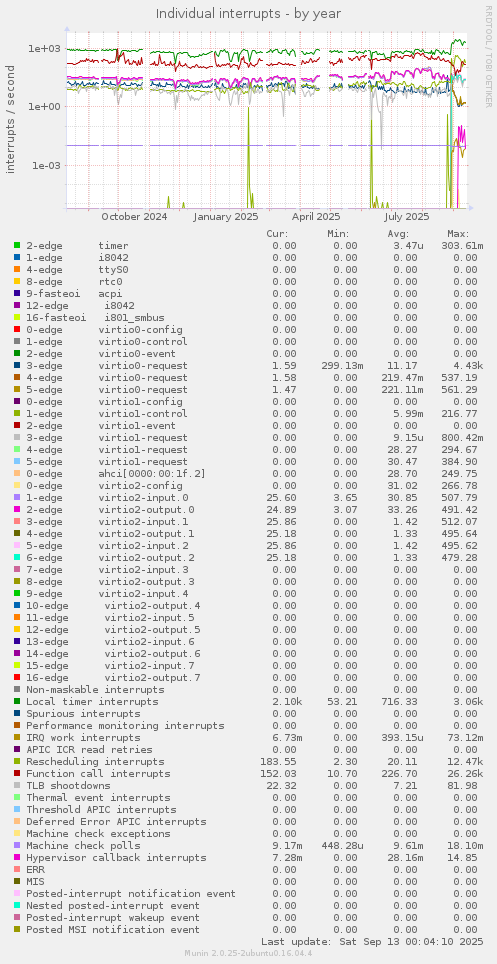Click the Hypervisor callback interrupts magenta swatch

pyautogui.click(x=17, y=858)
